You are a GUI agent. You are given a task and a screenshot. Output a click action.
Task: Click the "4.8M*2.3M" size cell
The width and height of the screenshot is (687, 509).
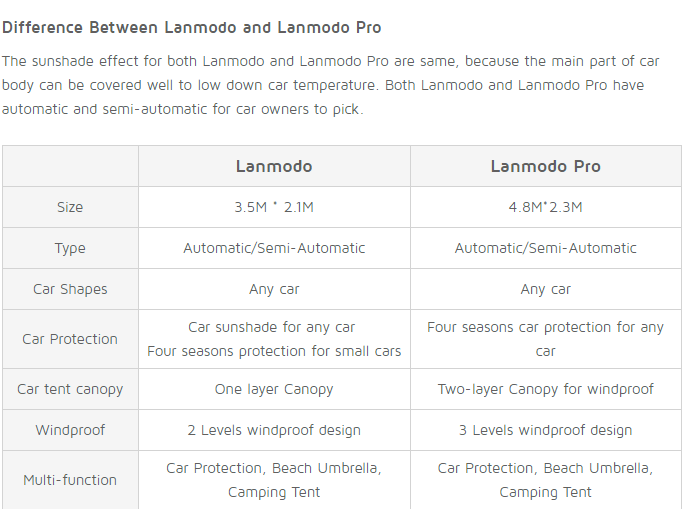pyautogui.click(x=545, y=207)
